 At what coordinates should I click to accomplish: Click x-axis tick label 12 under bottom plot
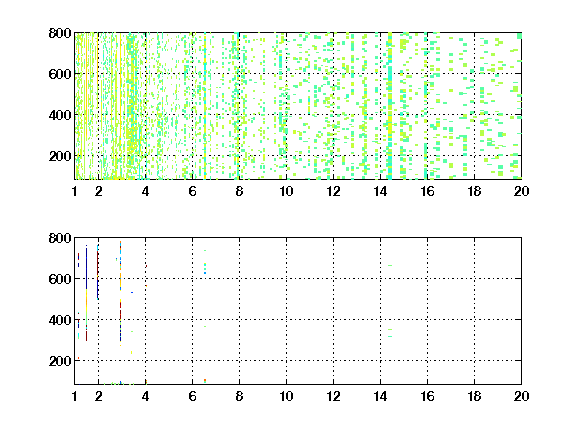tap(333, 396)
